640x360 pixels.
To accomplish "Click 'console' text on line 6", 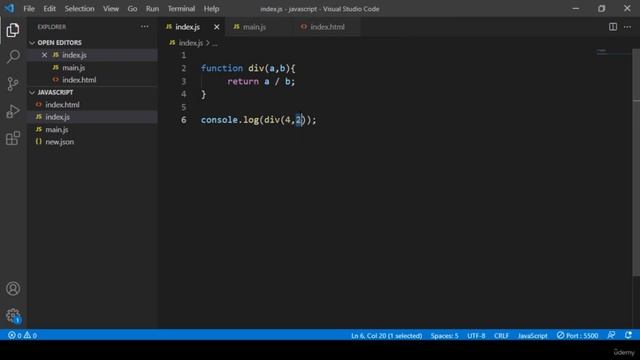I will [219, 120].
